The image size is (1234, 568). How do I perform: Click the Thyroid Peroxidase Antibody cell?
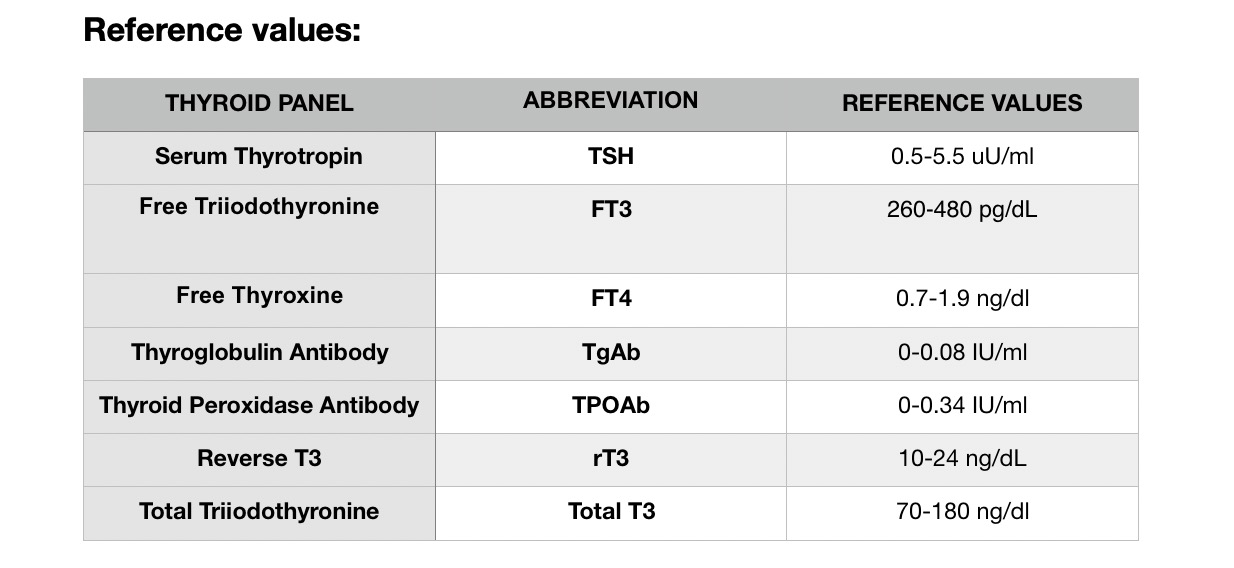[259, 405]
